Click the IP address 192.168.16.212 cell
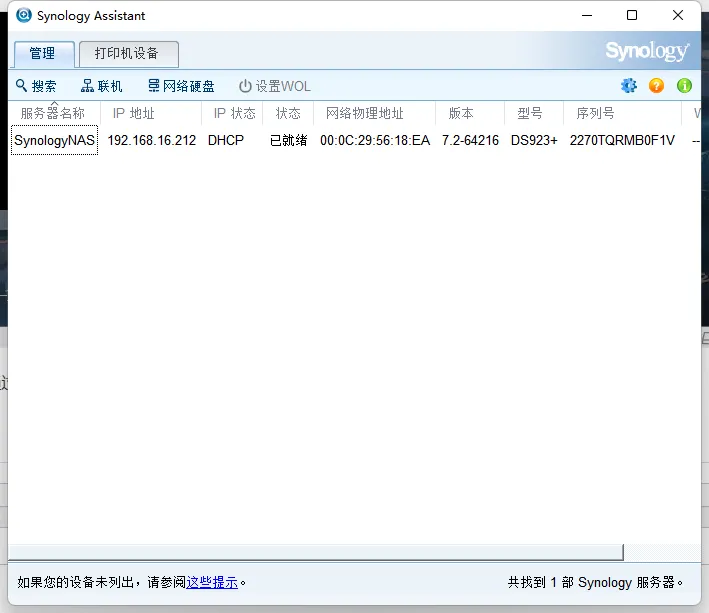 [151, 140]
